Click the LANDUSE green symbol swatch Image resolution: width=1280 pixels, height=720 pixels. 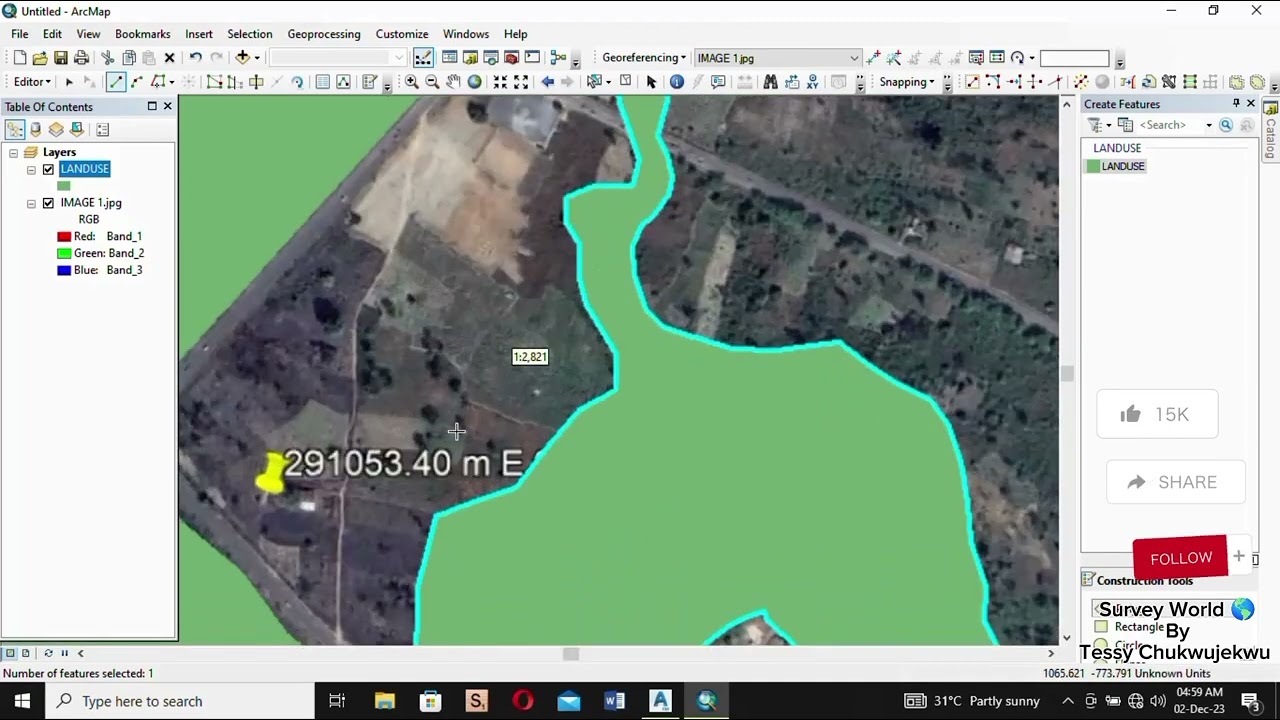64,186
